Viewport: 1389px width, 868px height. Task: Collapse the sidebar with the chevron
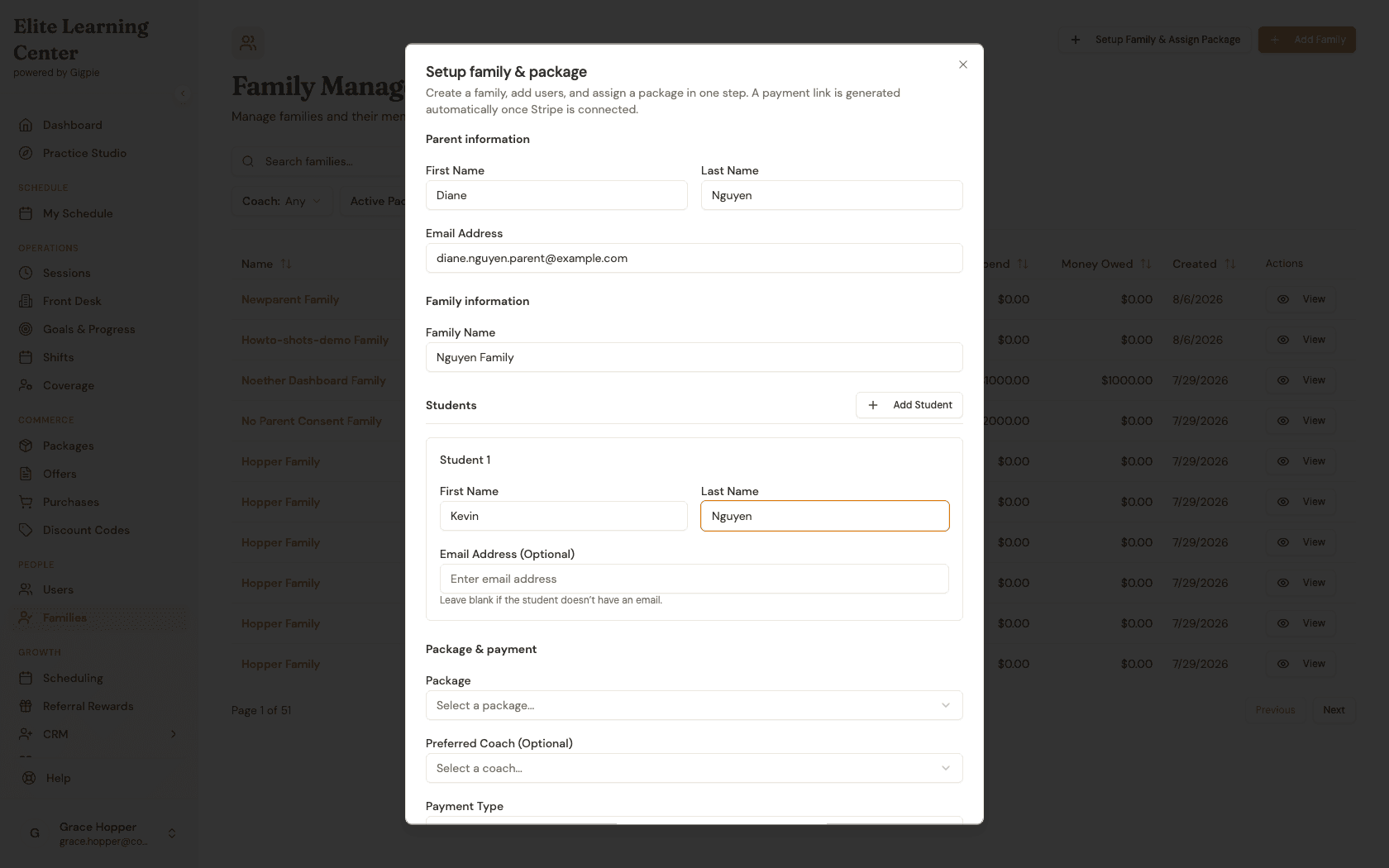pyautogui.click(x=183, y=93)
